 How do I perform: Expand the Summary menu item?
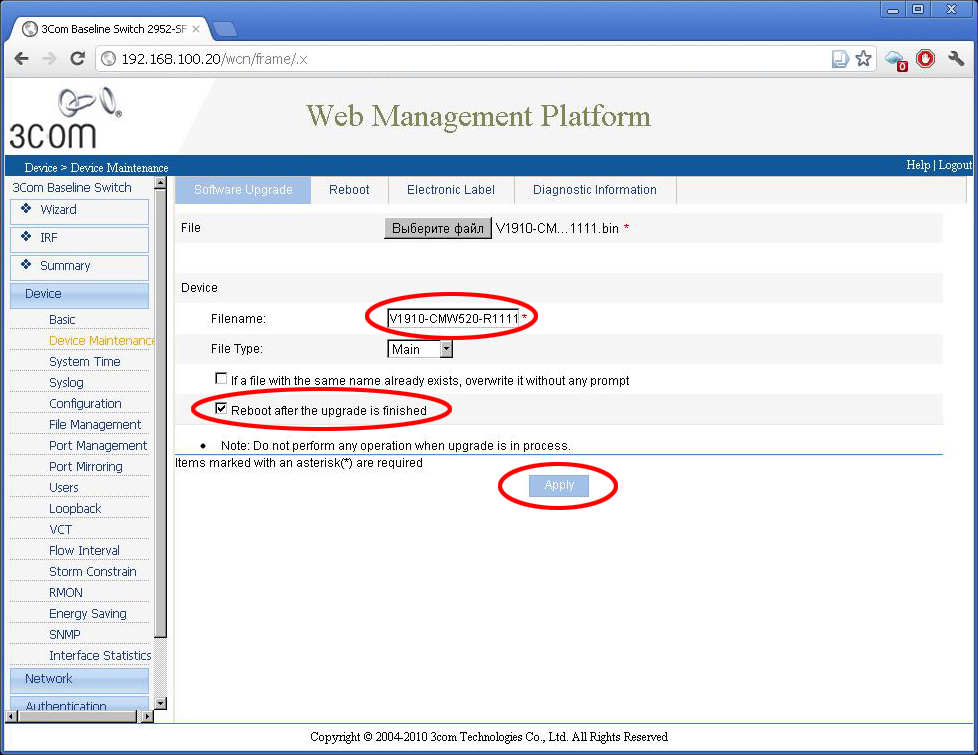click(x=79, y=267)
